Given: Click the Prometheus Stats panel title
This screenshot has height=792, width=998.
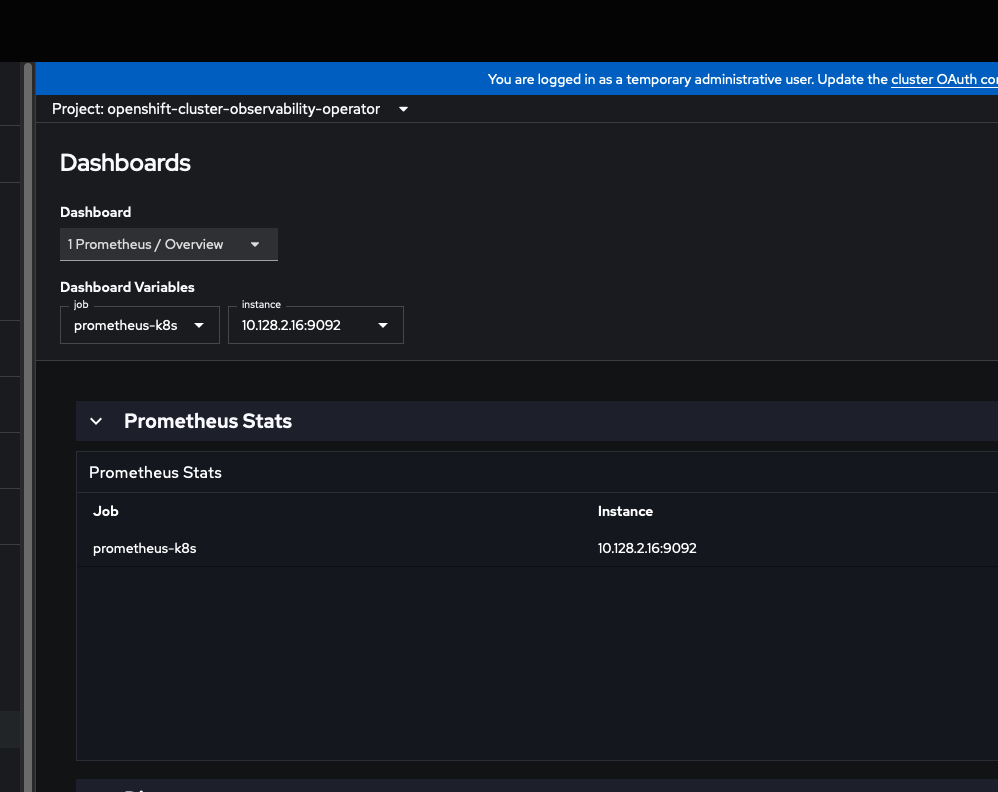Looking at the screenshot, I should coord(155,472).
